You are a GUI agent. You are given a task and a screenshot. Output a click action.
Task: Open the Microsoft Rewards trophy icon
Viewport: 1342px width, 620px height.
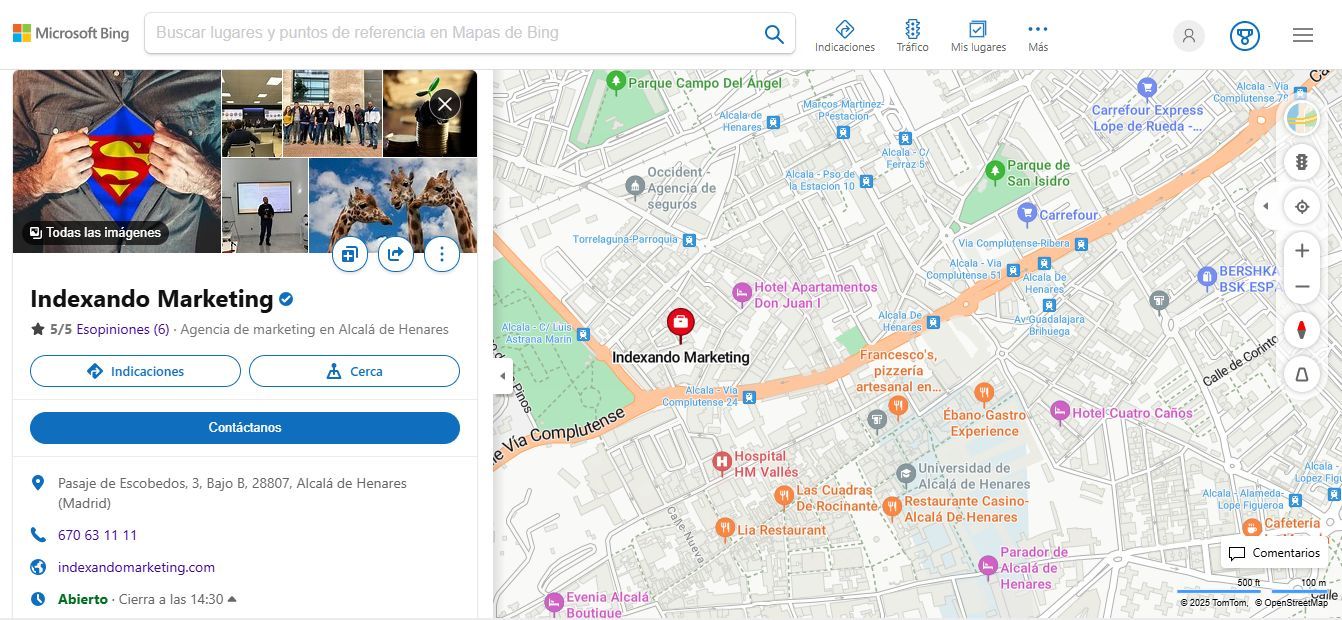pos(1244,36)
